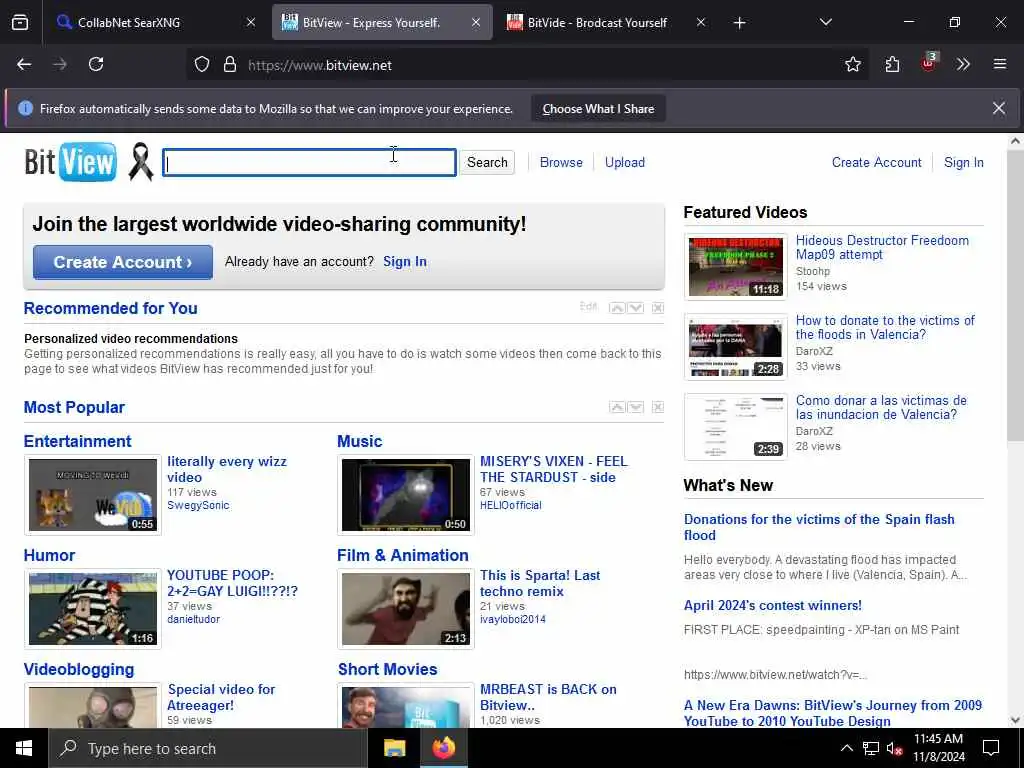
Task: Expand the toolbar overflow chevrons
Action: 963,64
